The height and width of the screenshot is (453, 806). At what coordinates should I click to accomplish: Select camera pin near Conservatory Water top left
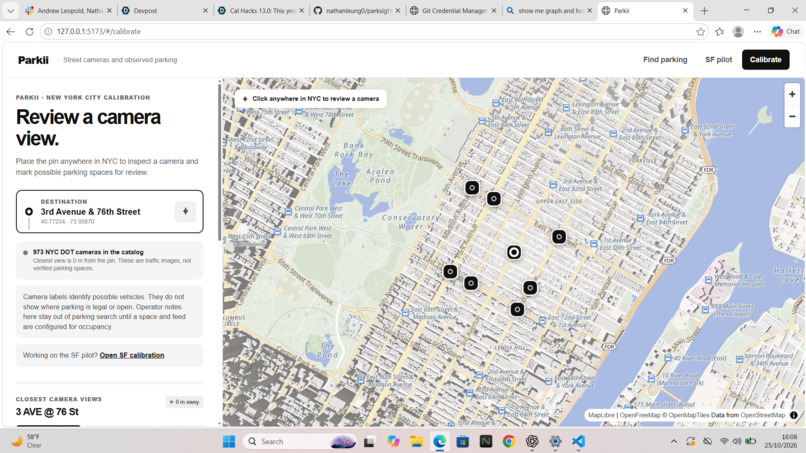[x=472, y=188]
